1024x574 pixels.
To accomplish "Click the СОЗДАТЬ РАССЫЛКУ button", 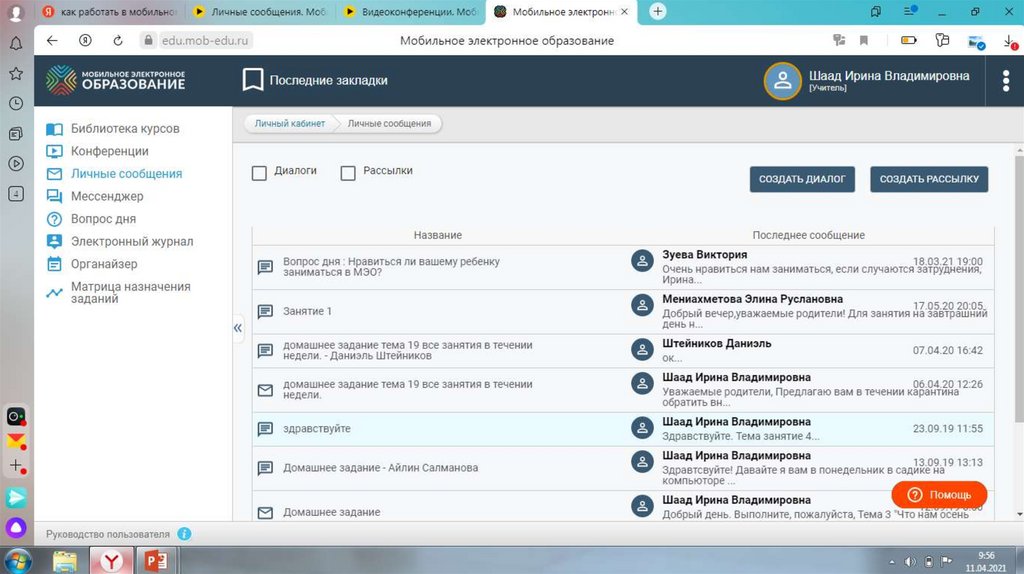I will pyautogui.click(x=929, y=179).
